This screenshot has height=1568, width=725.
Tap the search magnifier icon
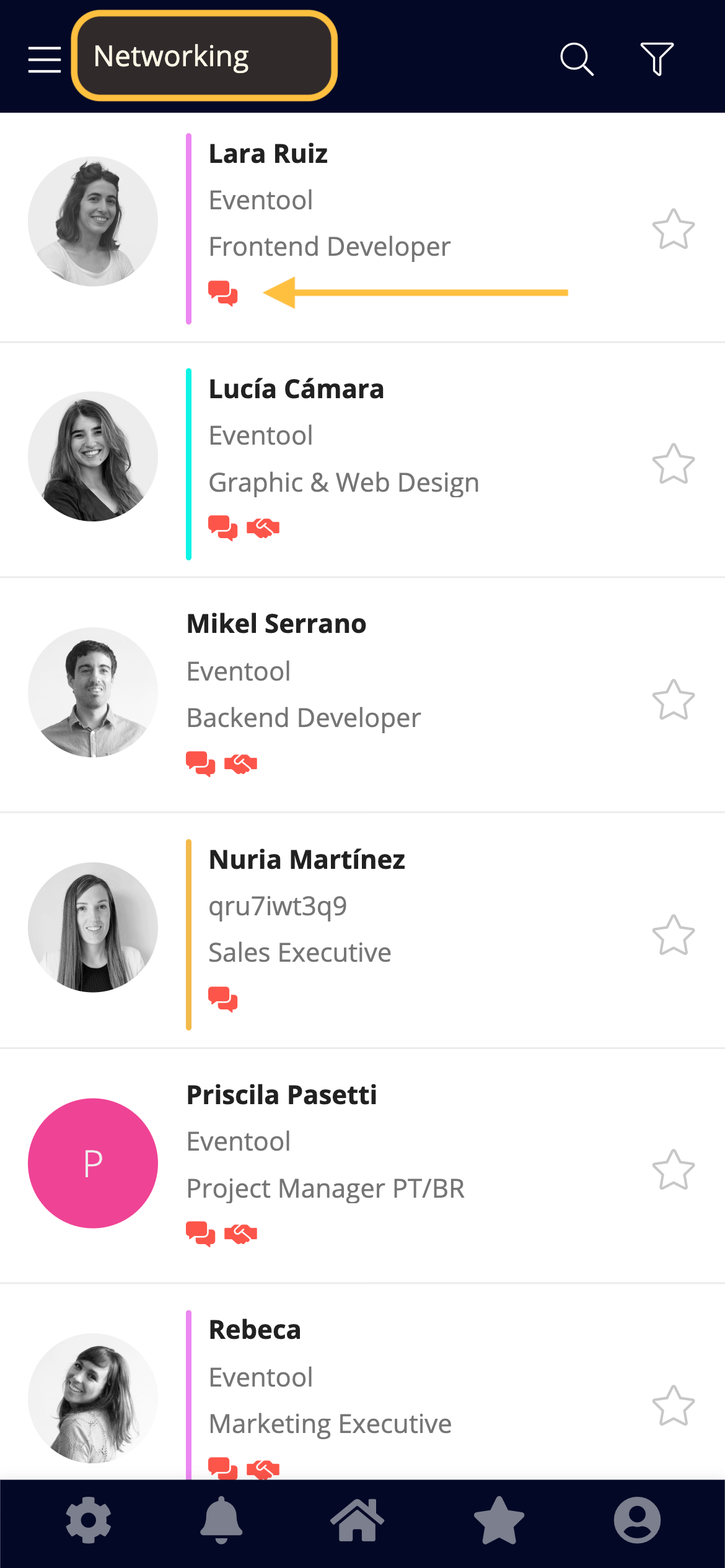577,59
